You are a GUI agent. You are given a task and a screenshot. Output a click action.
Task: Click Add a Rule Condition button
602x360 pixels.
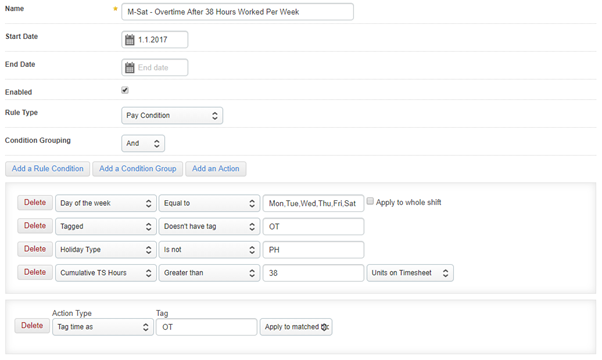[x=47, y=169]
